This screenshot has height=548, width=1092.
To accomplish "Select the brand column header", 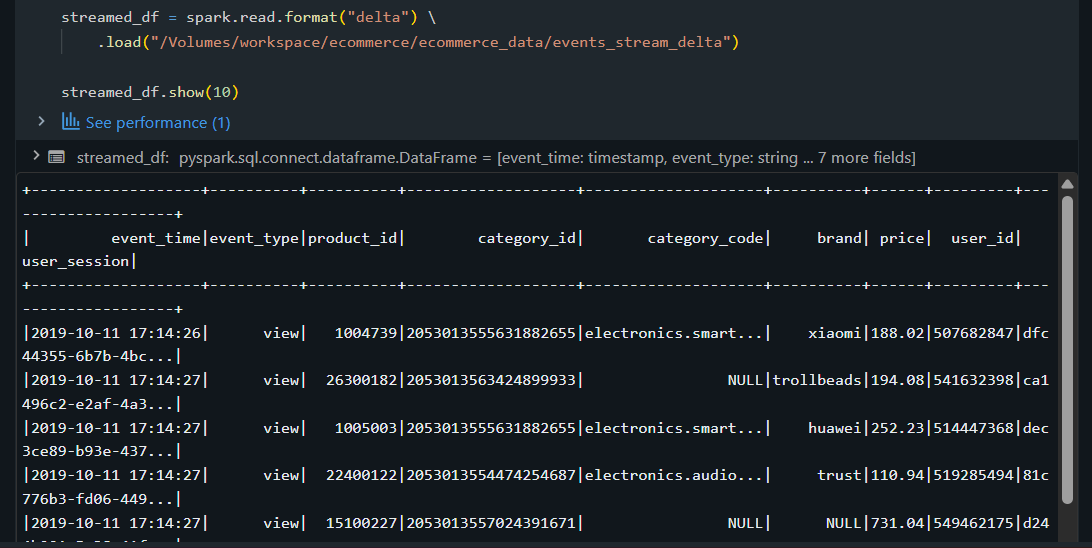I will tap(839, 238).
